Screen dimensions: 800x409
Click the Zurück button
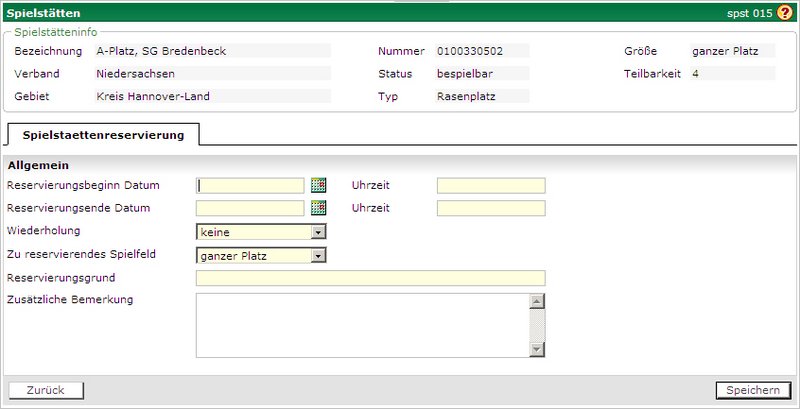click(x=45, y=390)
